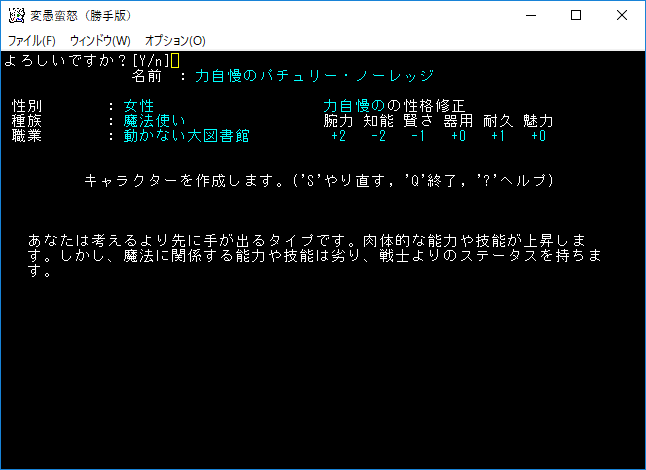Click the +1 value under 耐久

pos(498,136)
